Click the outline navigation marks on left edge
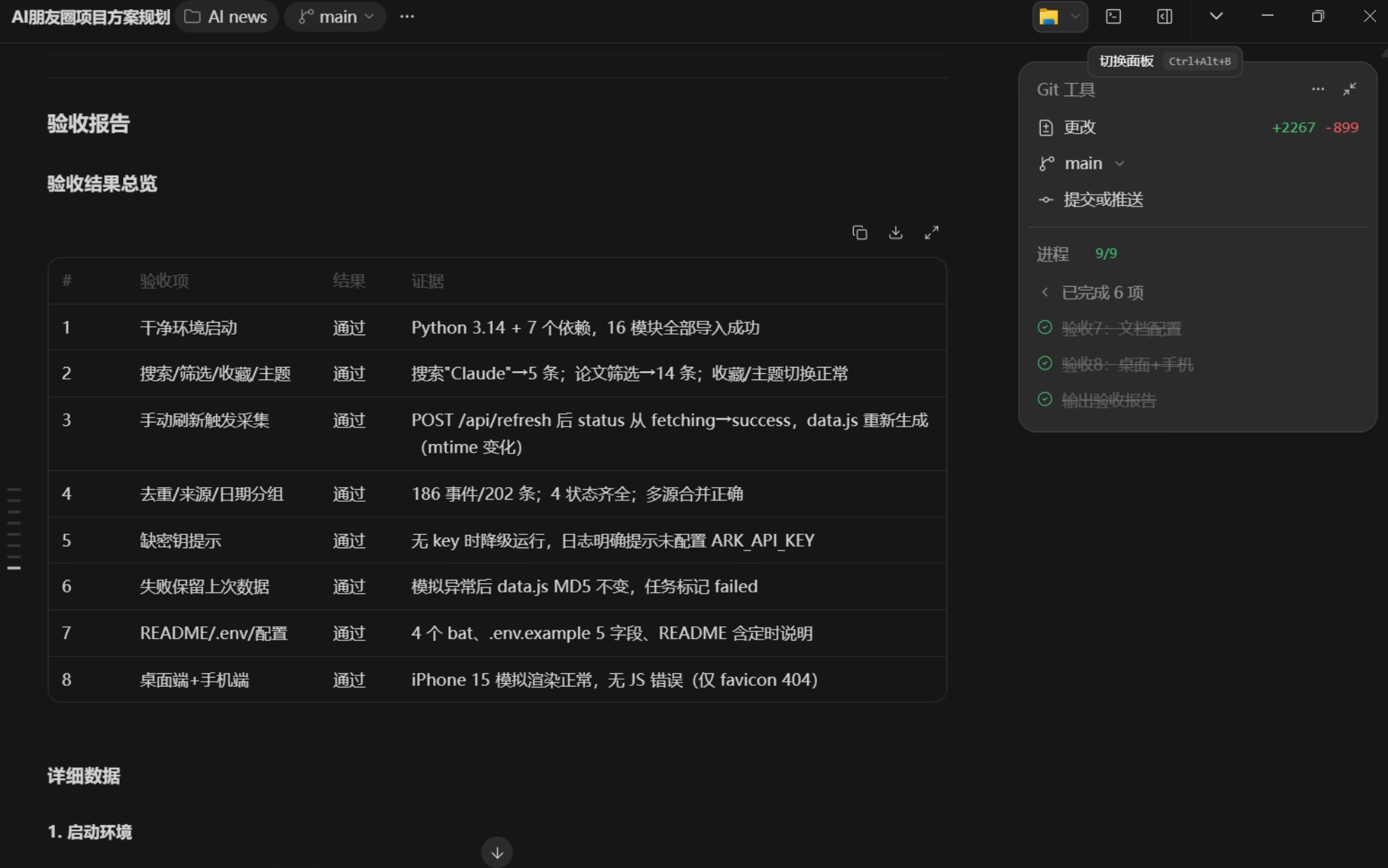The height and width of the screenshot is (868, 1388). [x=13, y=528]
